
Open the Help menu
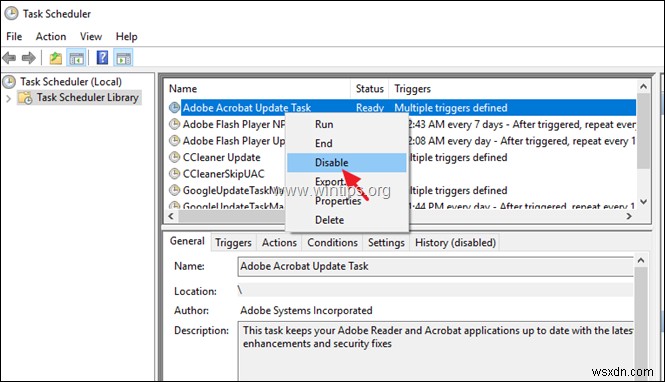coord(126,36)
